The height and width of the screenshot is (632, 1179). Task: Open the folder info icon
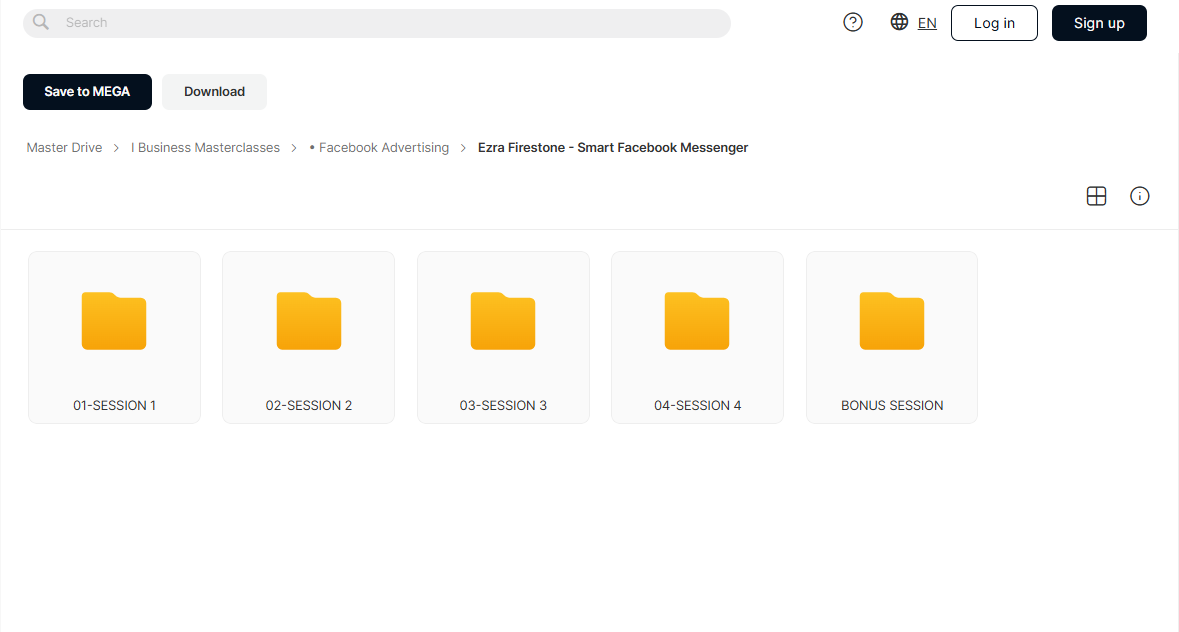(x=1140, y=196)
